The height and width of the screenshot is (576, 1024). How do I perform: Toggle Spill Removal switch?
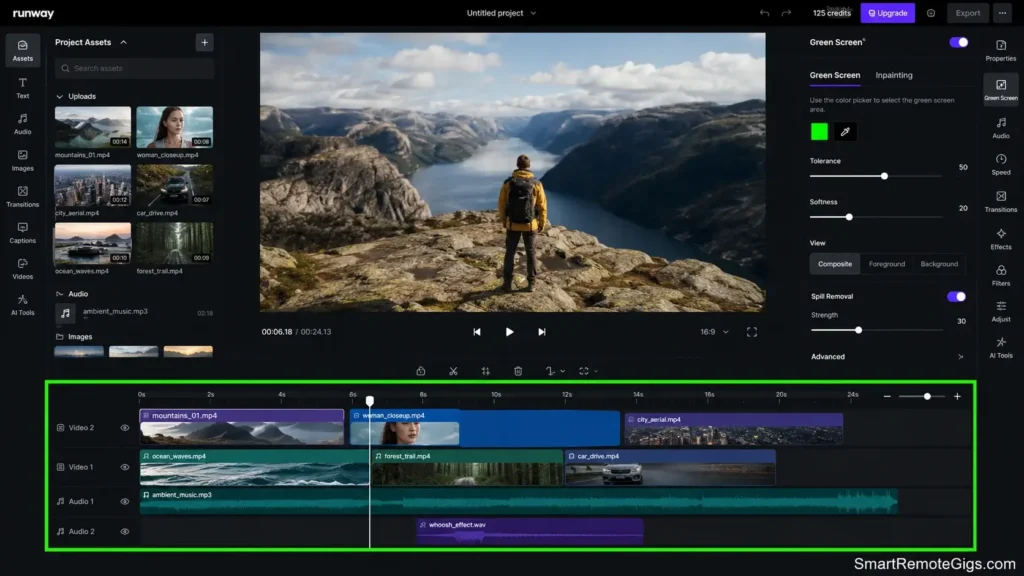tap(956, 296)
